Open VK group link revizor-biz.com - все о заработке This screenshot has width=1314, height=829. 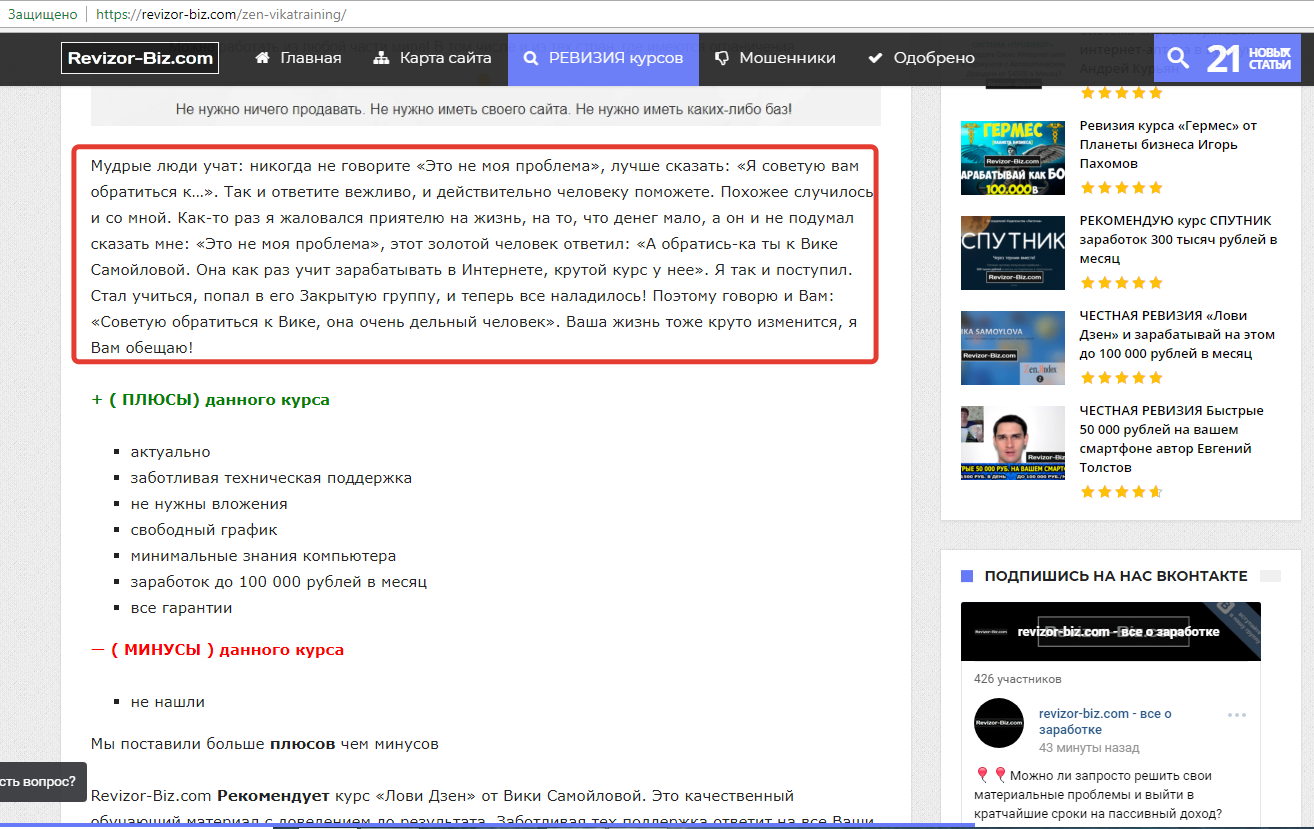click(1105, 722)
